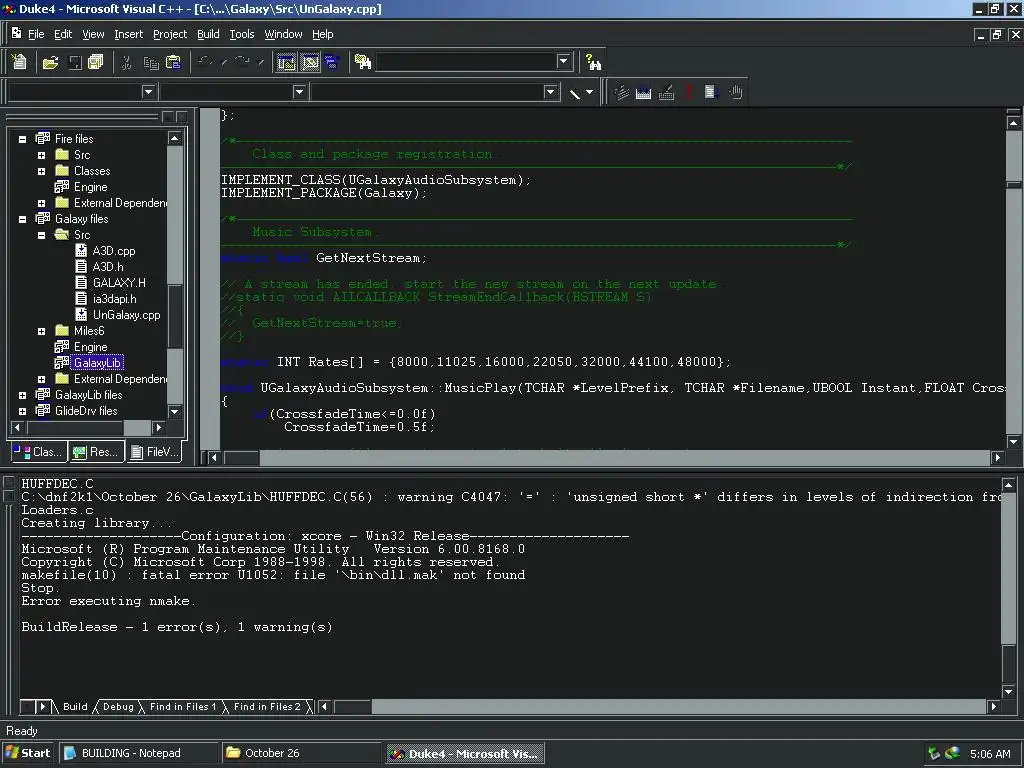Click the Window List icon
The height and width of the screenshot is (768, 1024).
click(x=332, y=62)
